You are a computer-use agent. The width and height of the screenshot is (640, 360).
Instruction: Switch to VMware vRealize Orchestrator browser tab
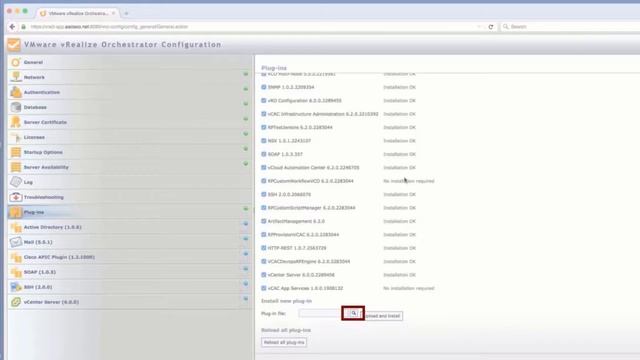[x=78, y=13]
